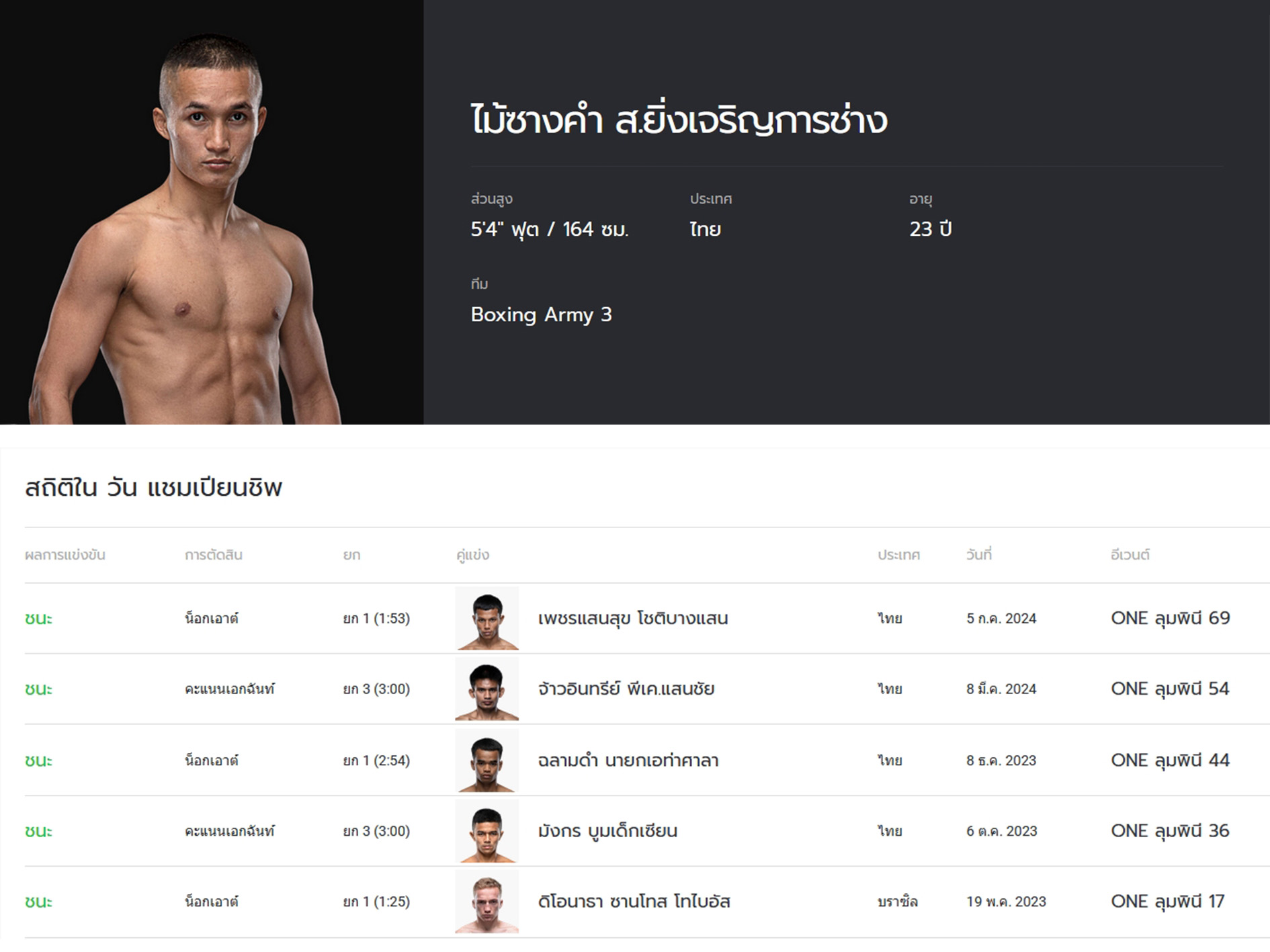This screenshot has width=1270, height=952.
Task: Click the fighter name heading ไม้ซางคำ
Action: pyautogui.click(x=537, y=121)
